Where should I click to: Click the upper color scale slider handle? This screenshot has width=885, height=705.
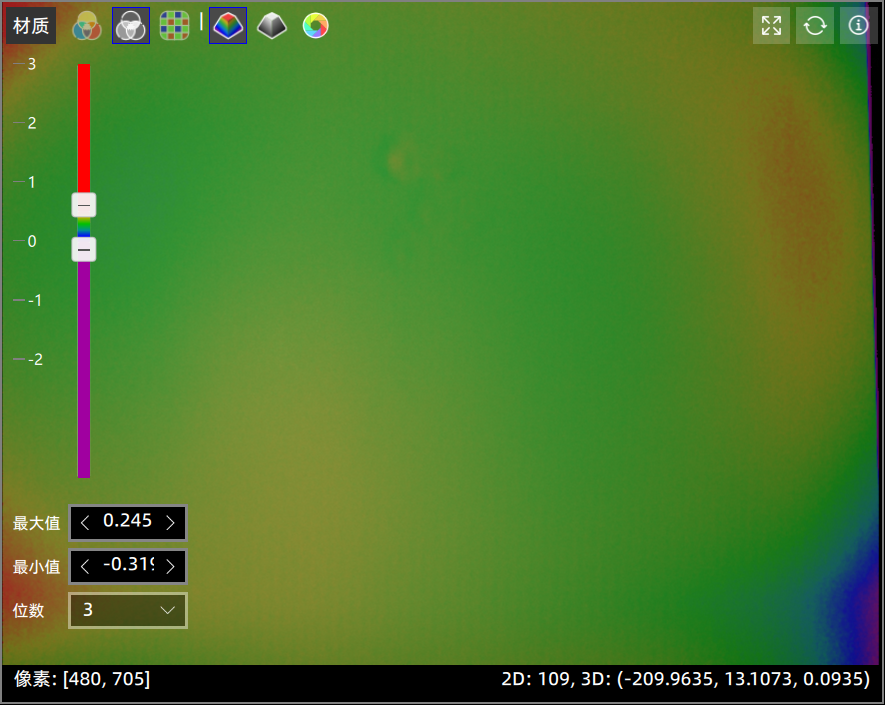tap(84, 205)
